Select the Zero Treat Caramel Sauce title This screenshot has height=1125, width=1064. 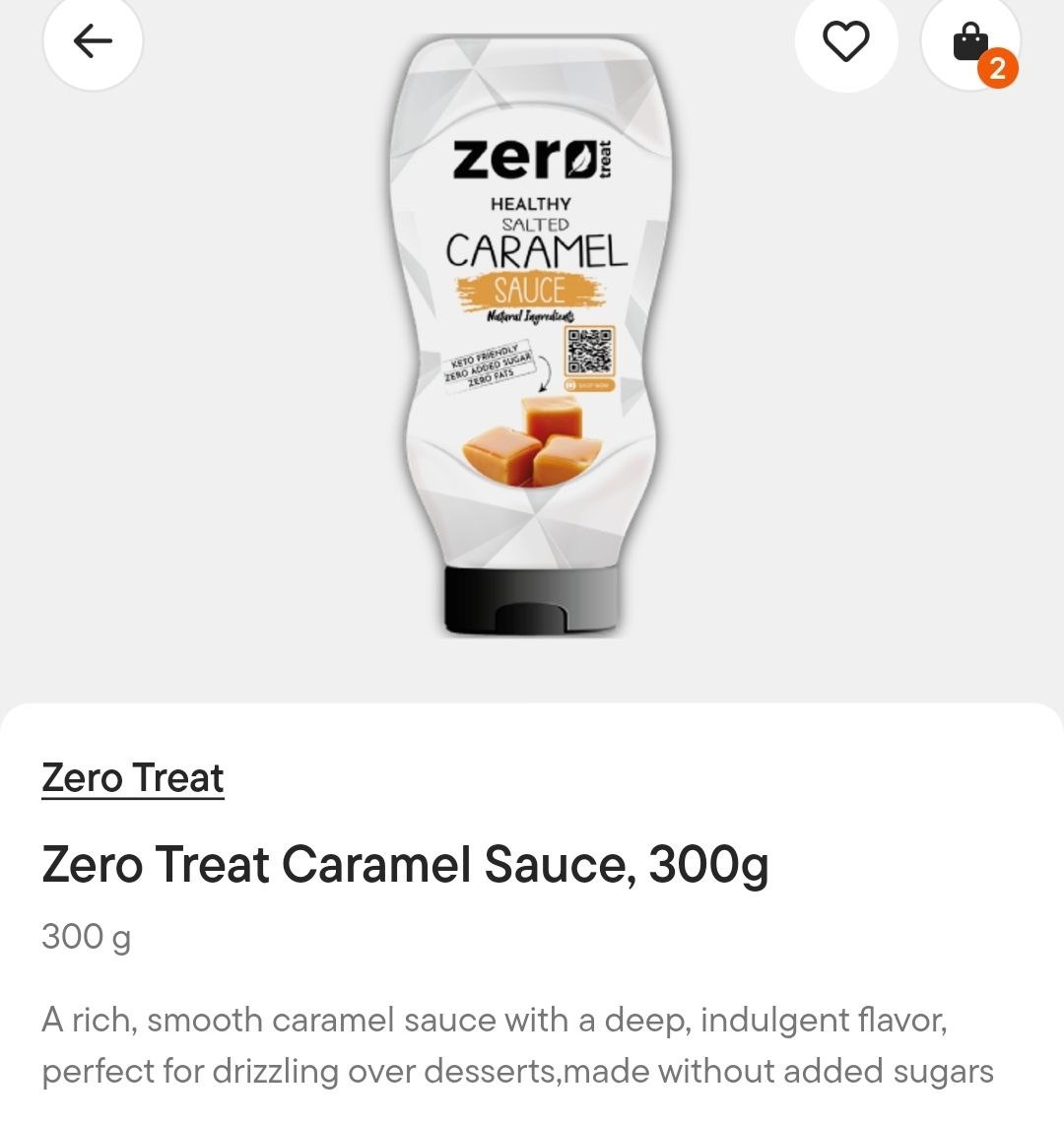[405, 865]
